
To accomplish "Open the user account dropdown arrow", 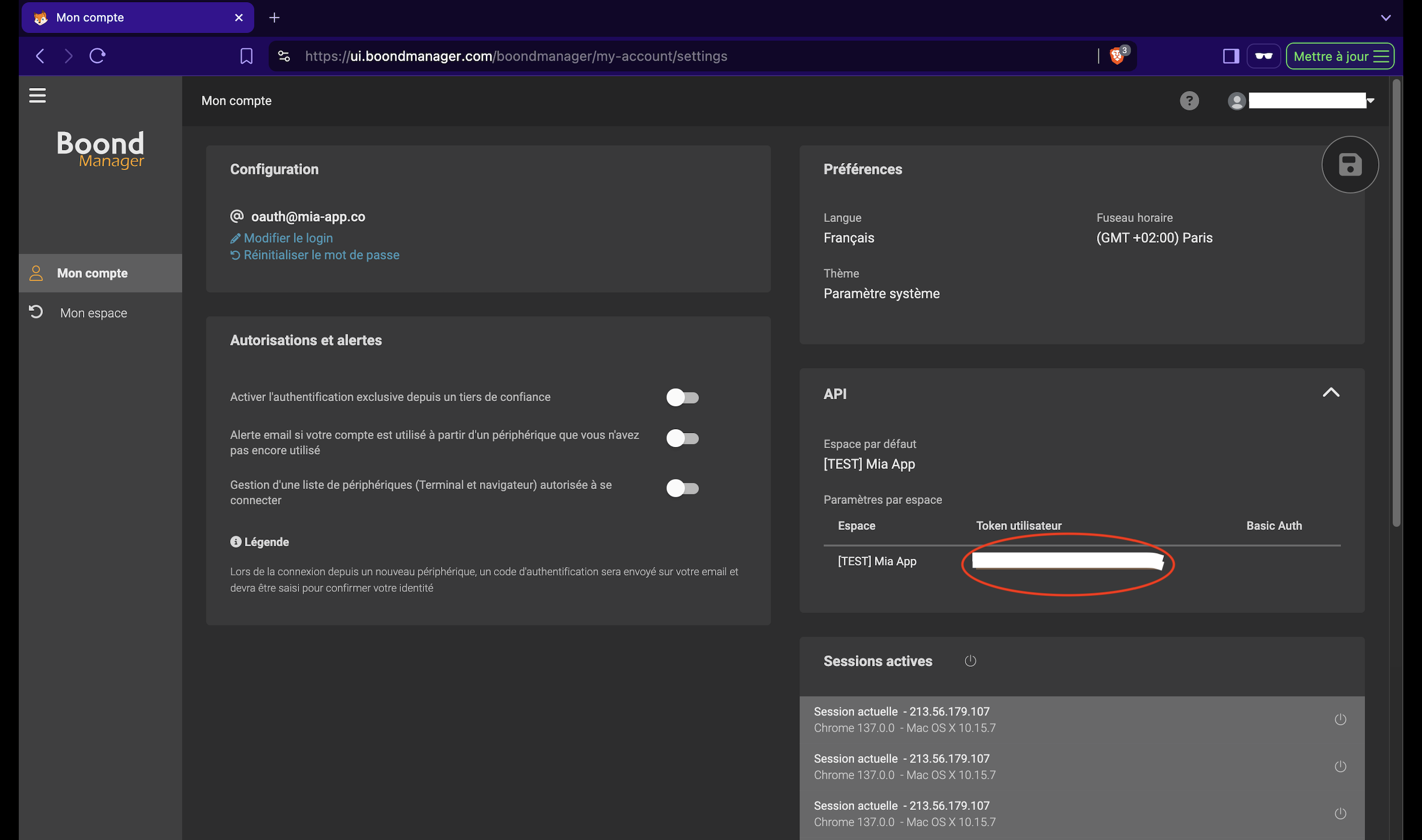I will [1370, 101].
